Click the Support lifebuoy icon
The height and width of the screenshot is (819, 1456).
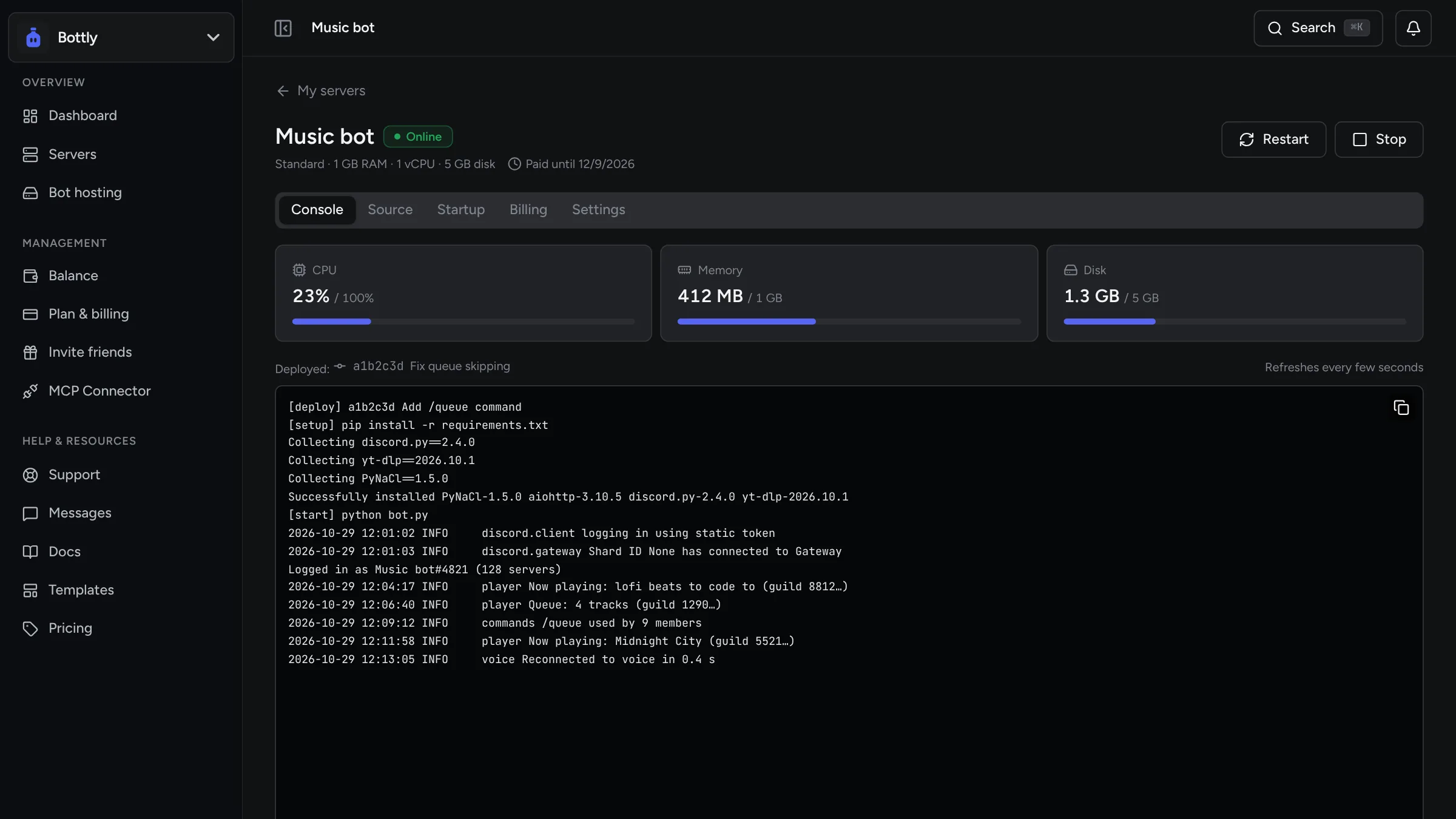30,475
